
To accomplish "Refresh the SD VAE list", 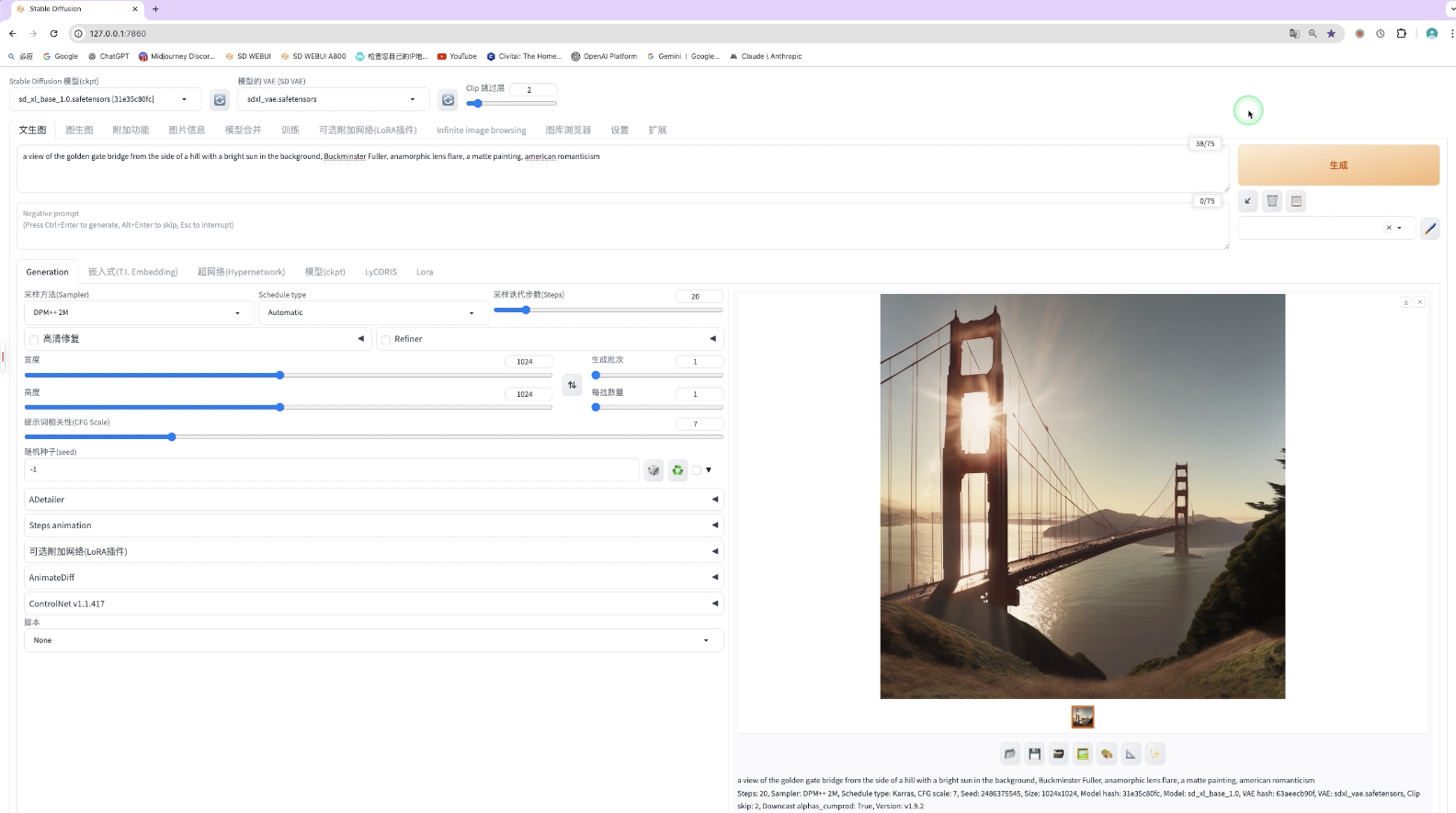I will pyautogui.click(x=448, y=99).
